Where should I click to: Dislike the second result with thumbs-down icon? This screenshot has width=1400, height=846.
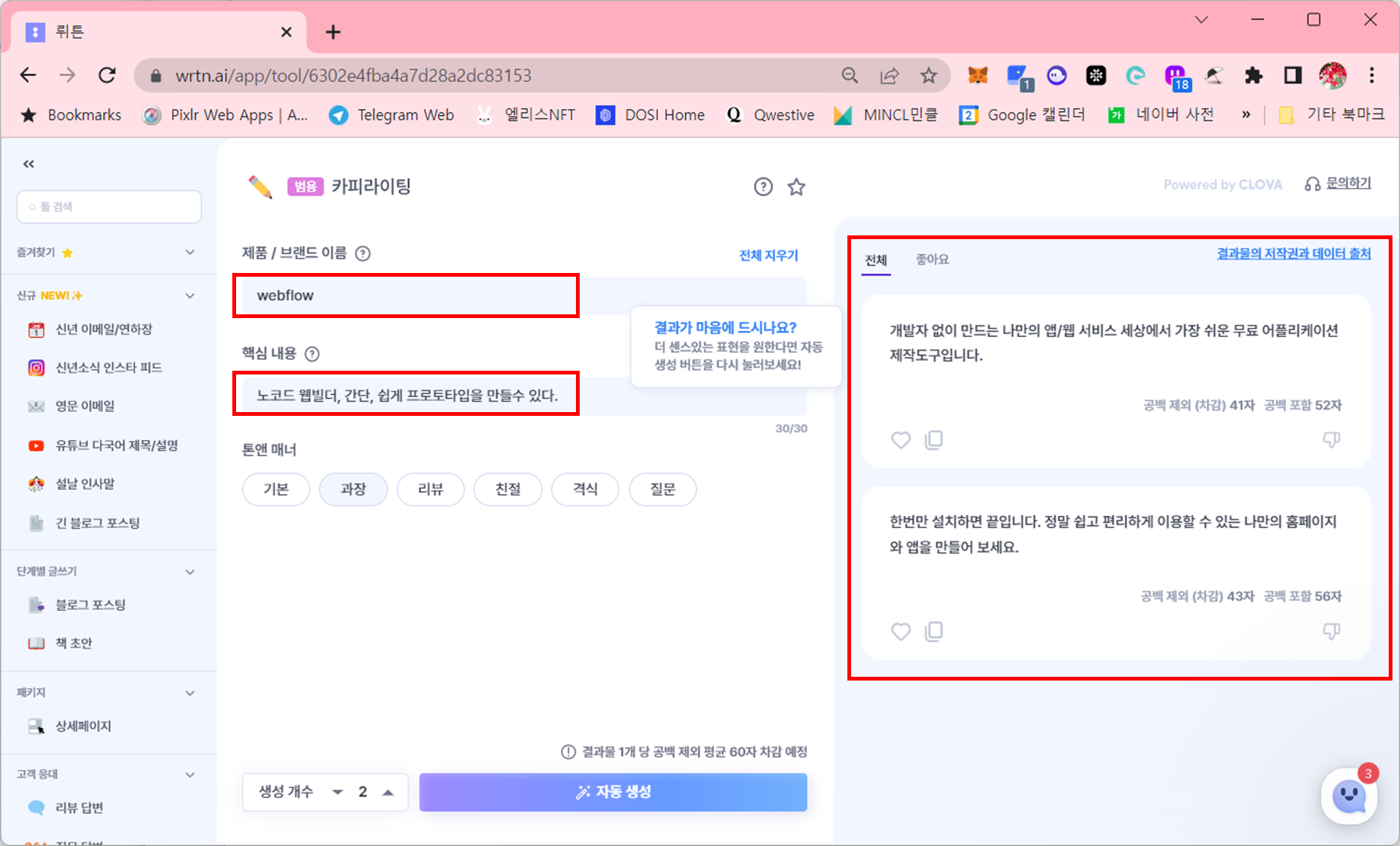1331,631
